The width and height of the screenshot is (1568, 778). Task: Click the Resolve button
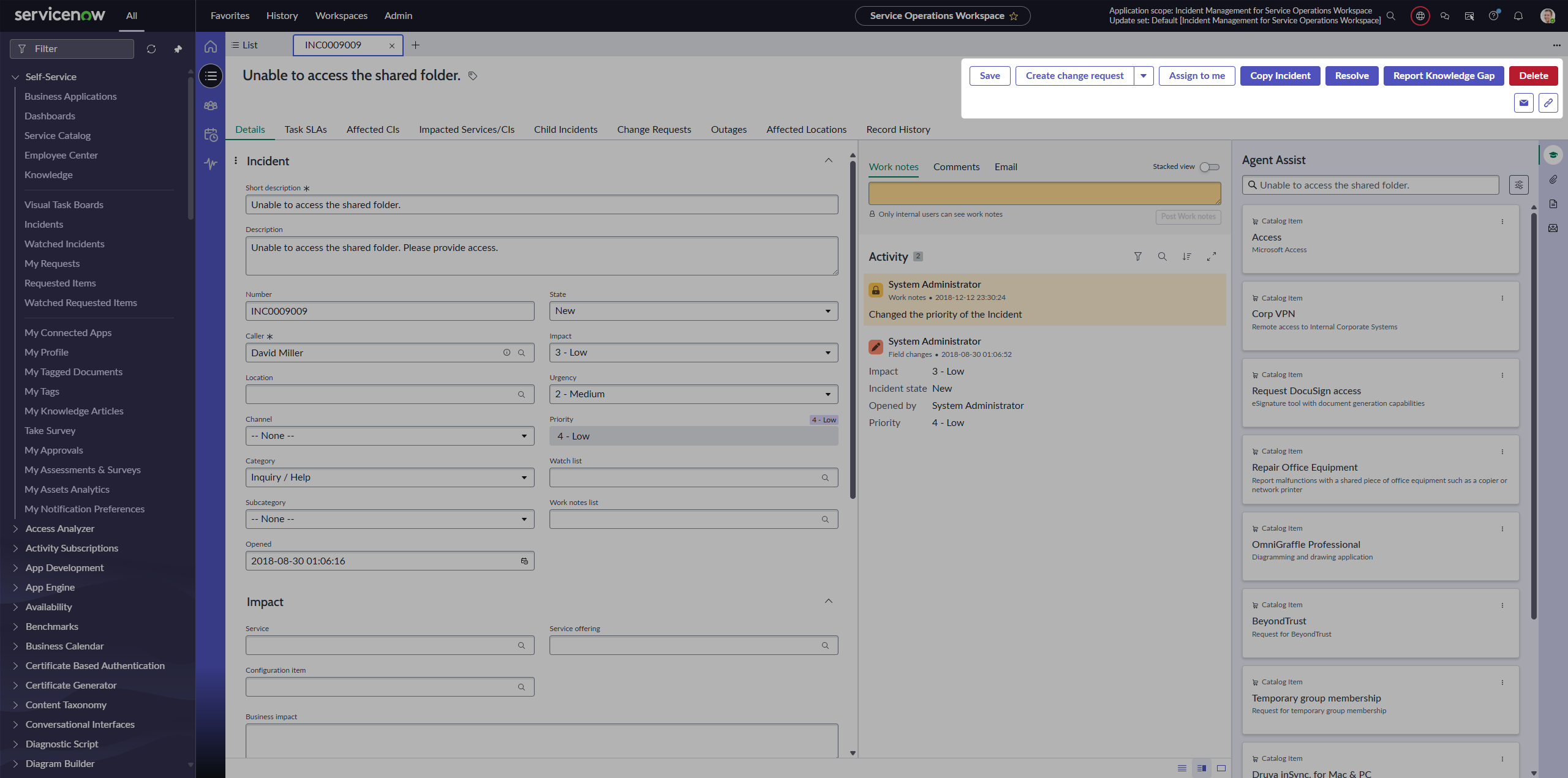[x=1351, y=76]
